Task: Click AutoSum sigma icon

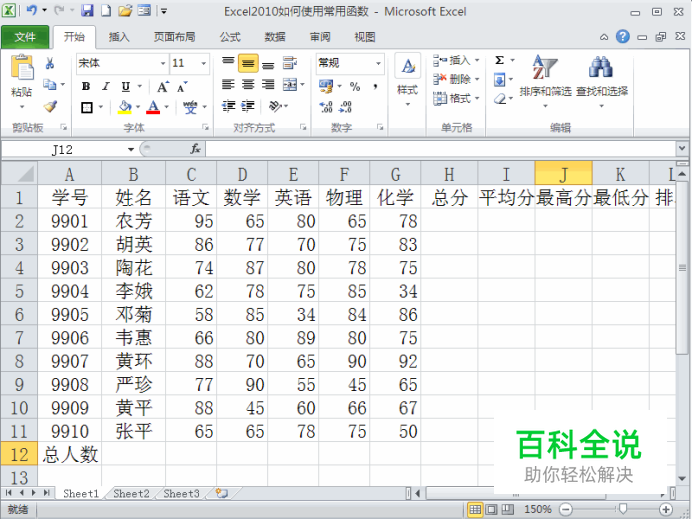Action: [500, 60]
